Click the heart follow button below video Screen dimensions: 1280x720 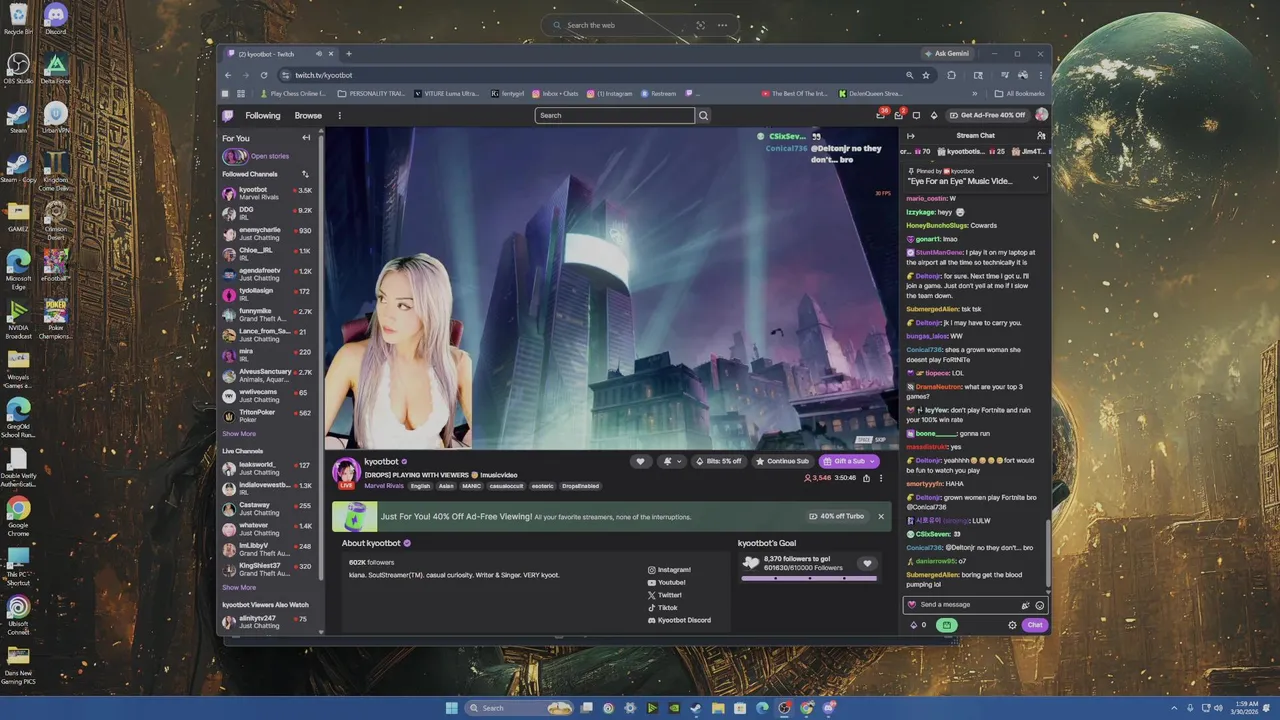(x=640, y=461)
